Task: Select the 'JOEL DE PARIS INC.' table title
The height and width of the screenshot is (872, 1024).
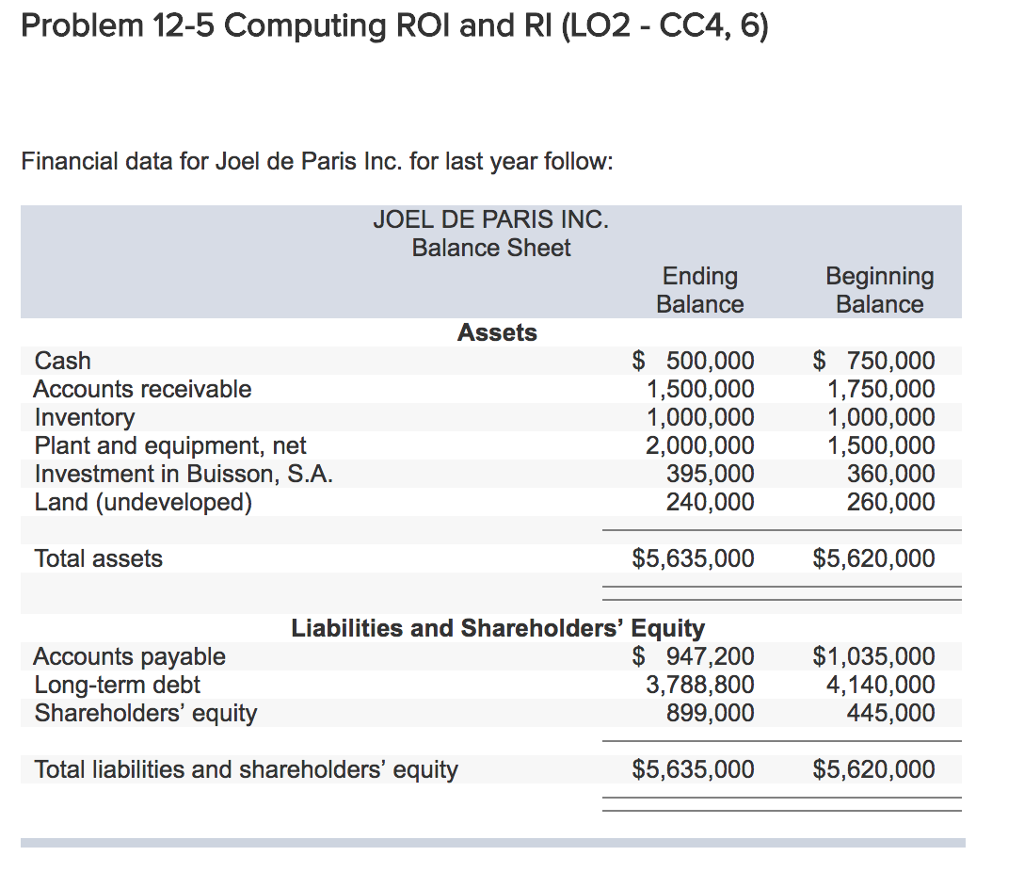Action: (x=491, y=219)
